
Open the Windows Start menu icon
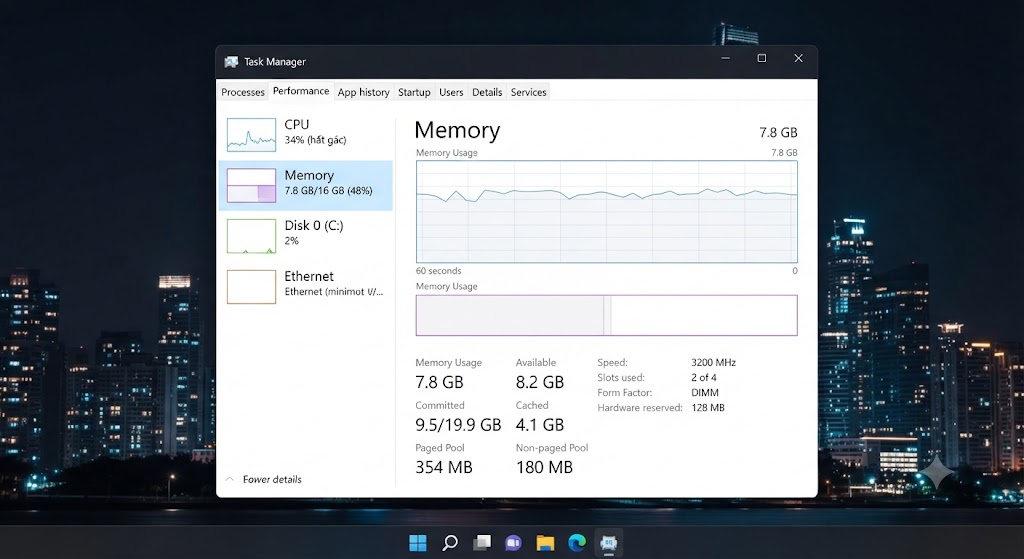point(417,542)
